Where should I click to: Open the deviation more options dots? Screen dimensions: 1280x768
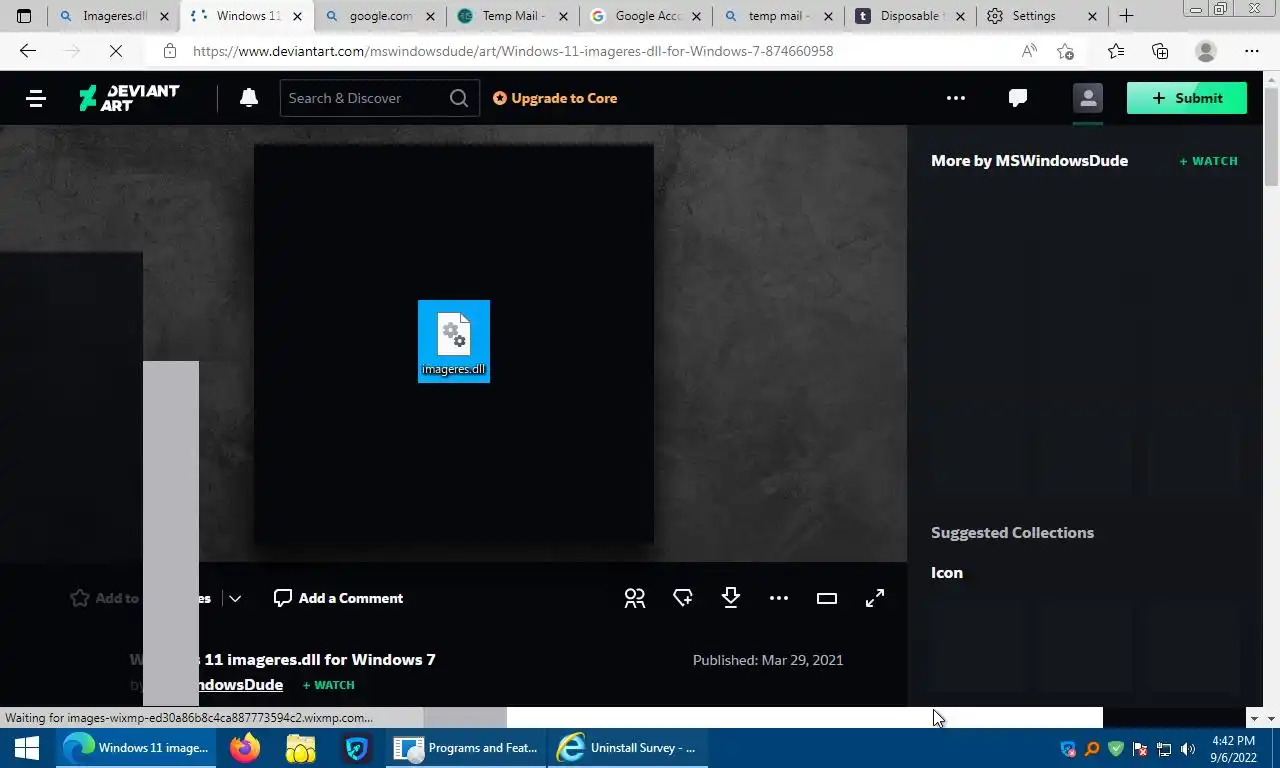(x=779, y=598)
